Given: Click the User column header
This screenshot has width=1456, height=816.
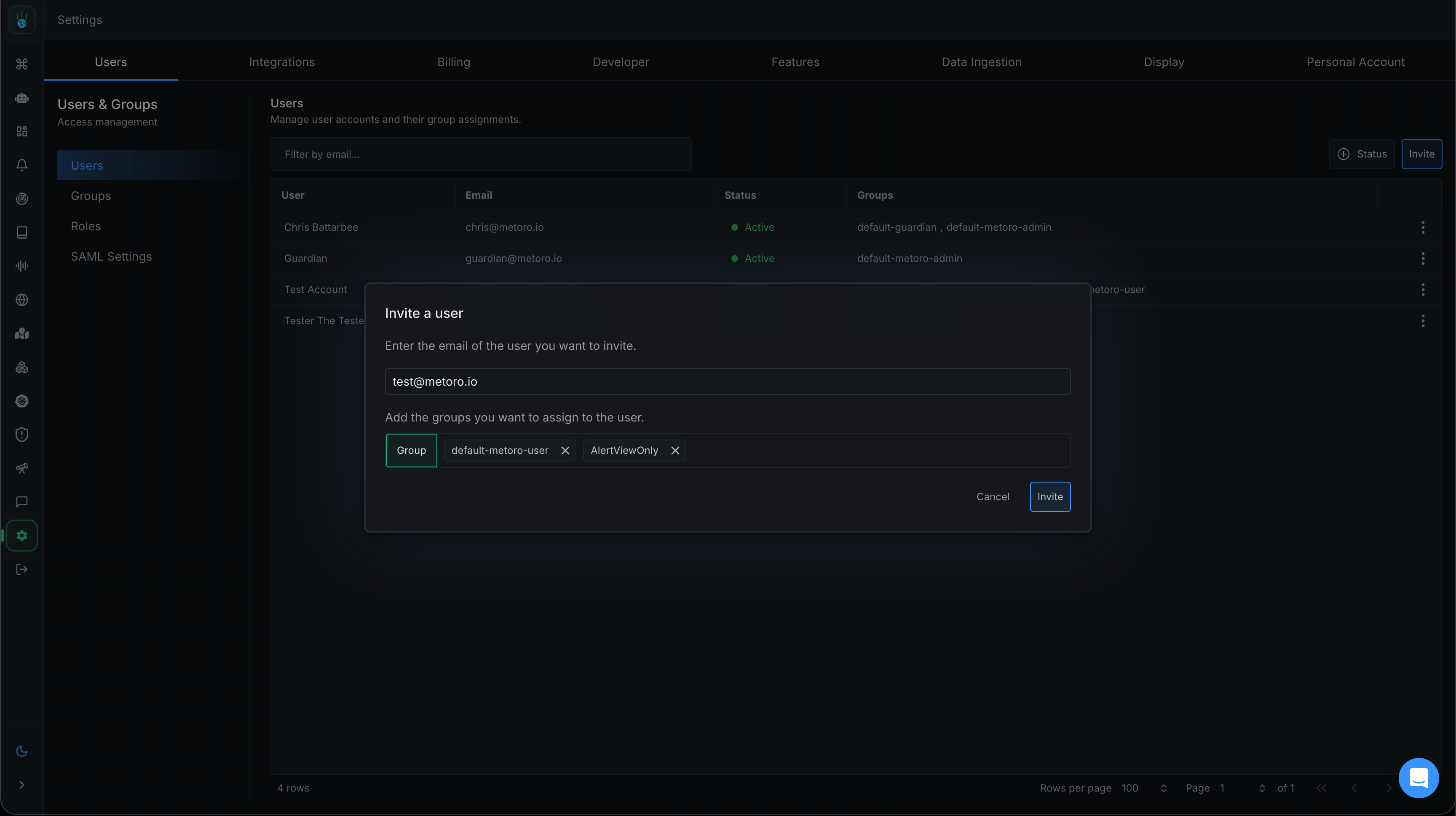Looking at the screenshot, I should [x=293, y=195].
